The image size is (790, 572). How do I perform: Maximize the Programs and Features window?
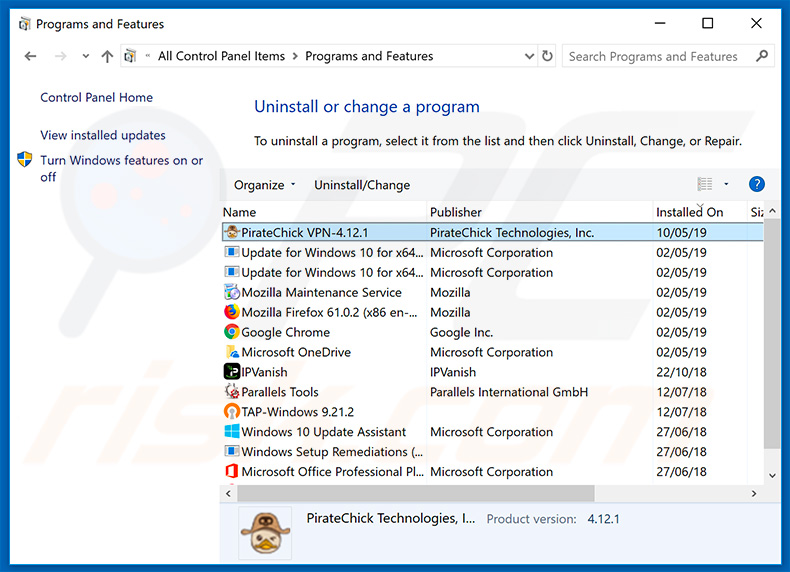(x=707, y=23)
